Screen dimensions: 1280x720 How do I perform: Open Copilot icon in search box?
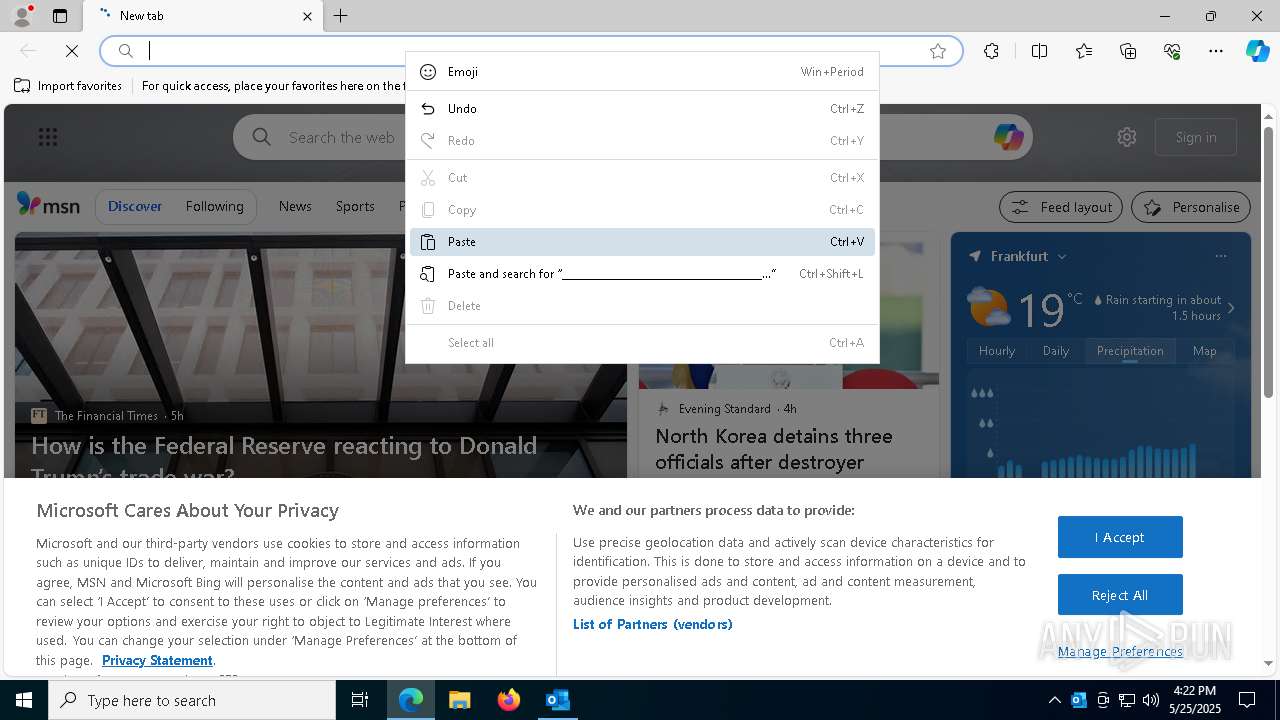(1008, 137)
